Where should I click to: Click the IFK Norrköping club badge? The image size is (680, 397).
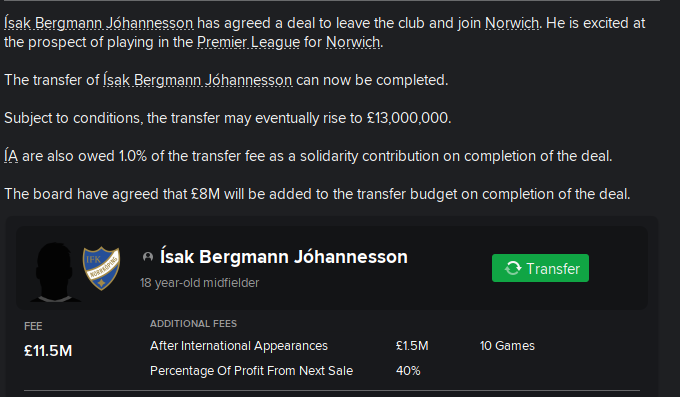point(101,268)
